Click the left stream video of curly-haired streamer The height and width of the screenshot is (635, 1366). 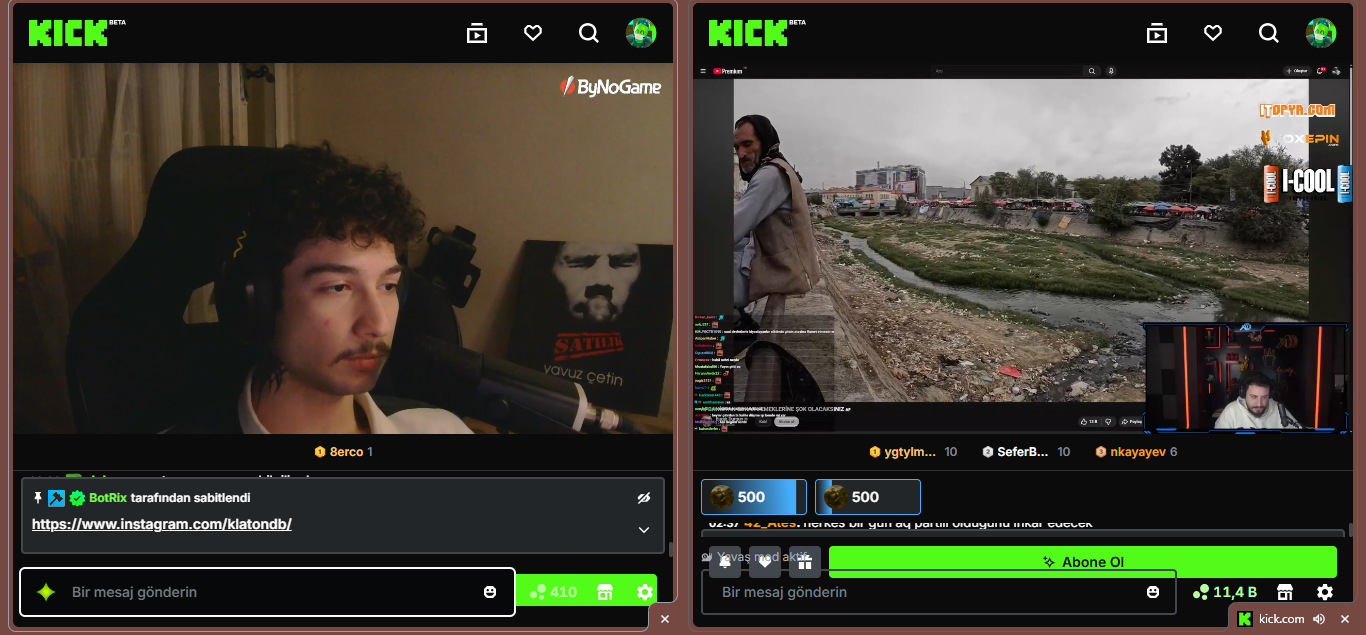343,249
